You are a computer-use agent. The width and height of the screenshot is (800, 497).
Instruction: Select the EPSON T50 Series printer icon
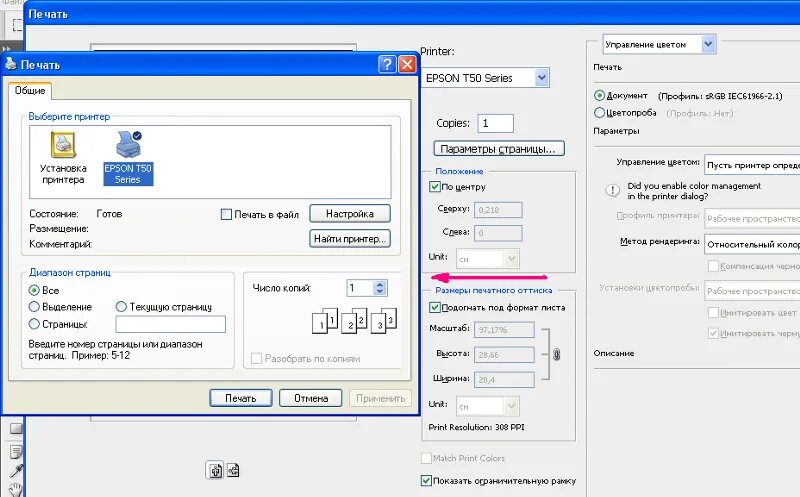pyautogui.click(x=128, y=158)
